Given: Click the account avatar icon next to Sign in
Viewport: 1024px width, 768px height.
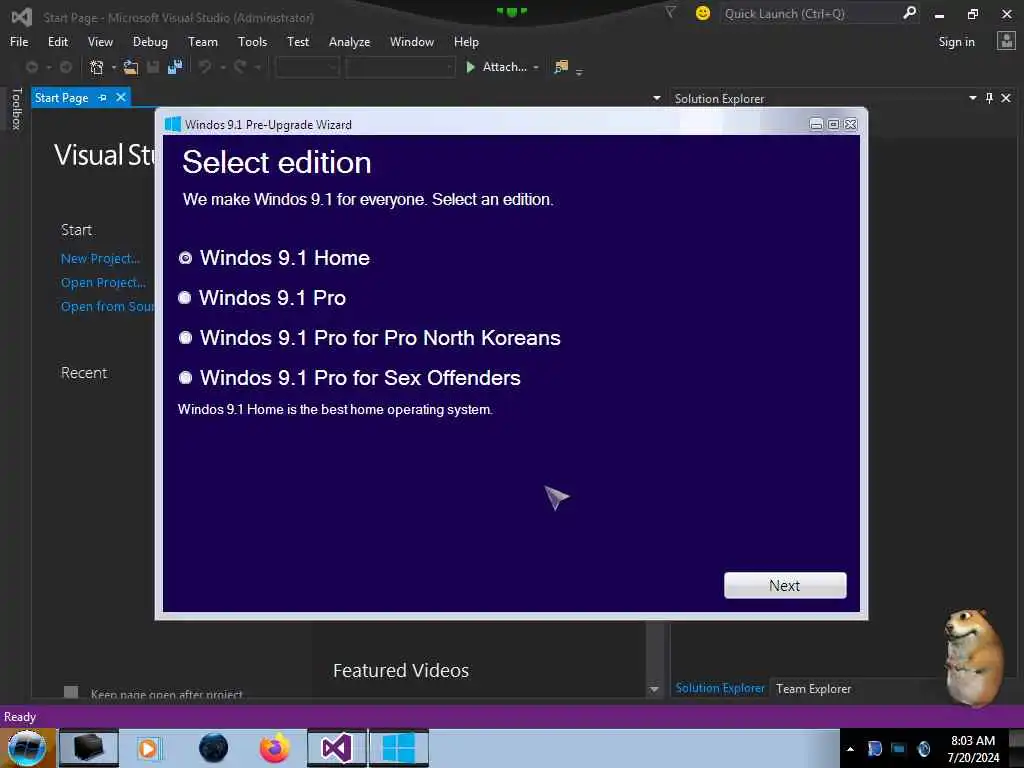Looking at the screenshot, I should point(1006,41).
